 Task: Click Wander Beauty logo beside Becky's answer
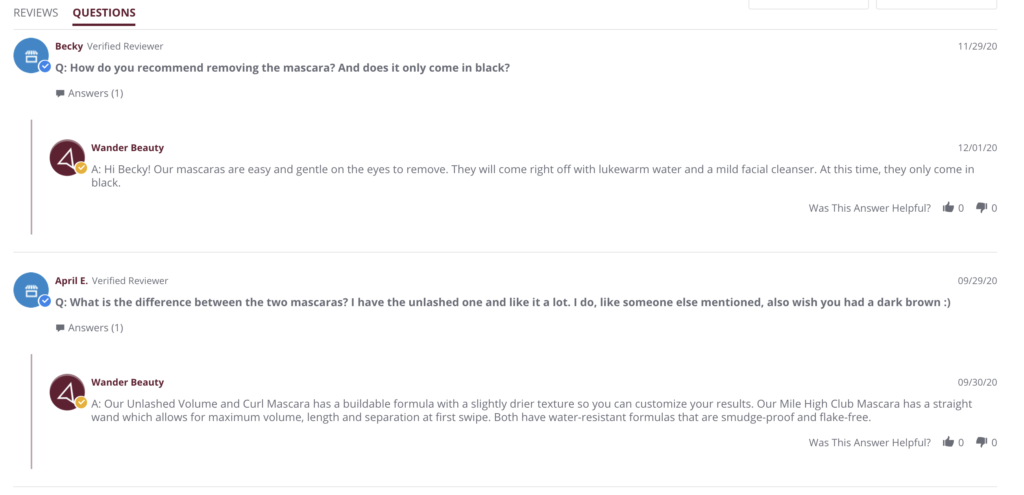click(x=68, y=158)
